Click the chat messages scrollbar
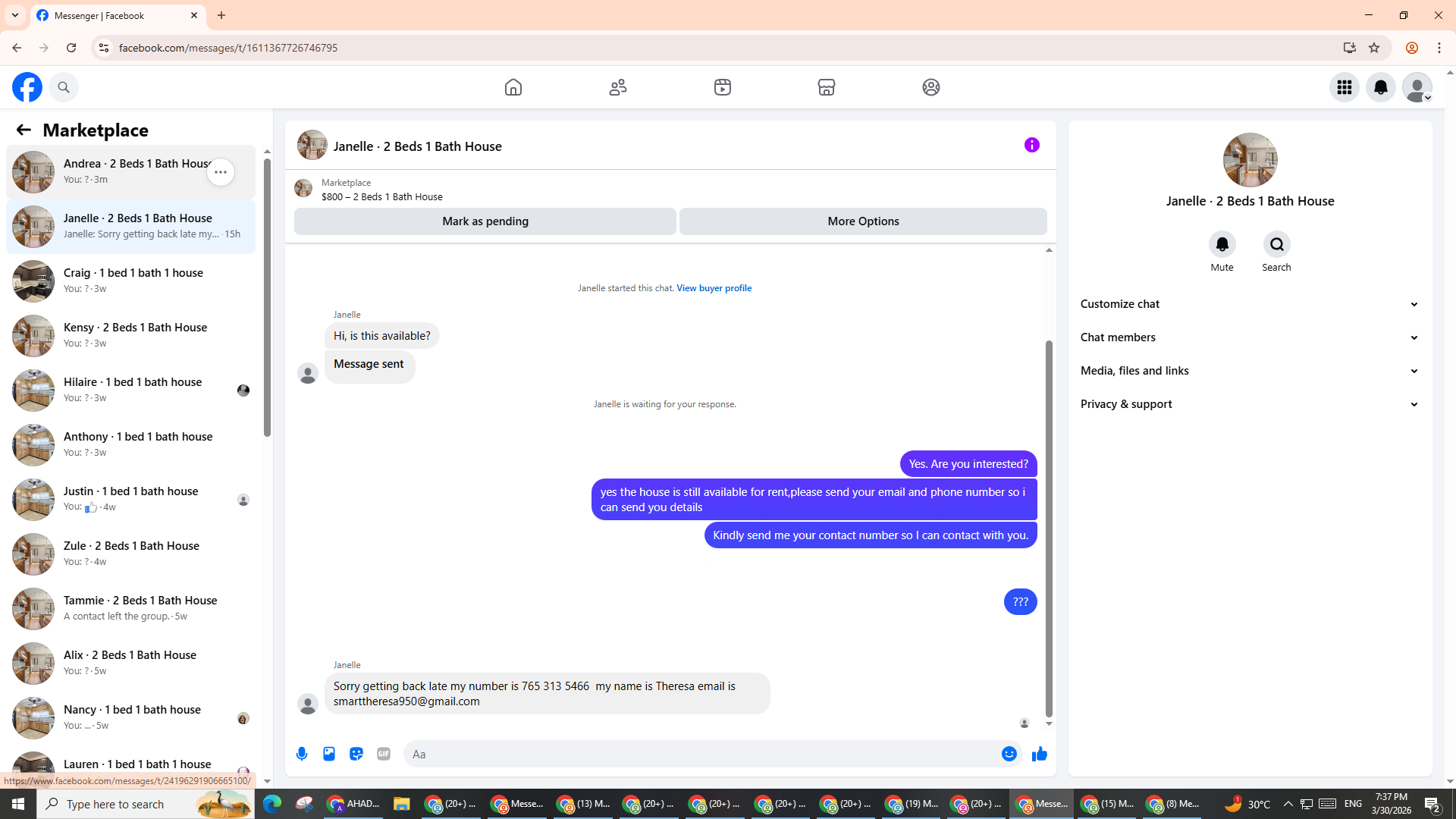1456x819 pixels. (x=1049, y=527)
